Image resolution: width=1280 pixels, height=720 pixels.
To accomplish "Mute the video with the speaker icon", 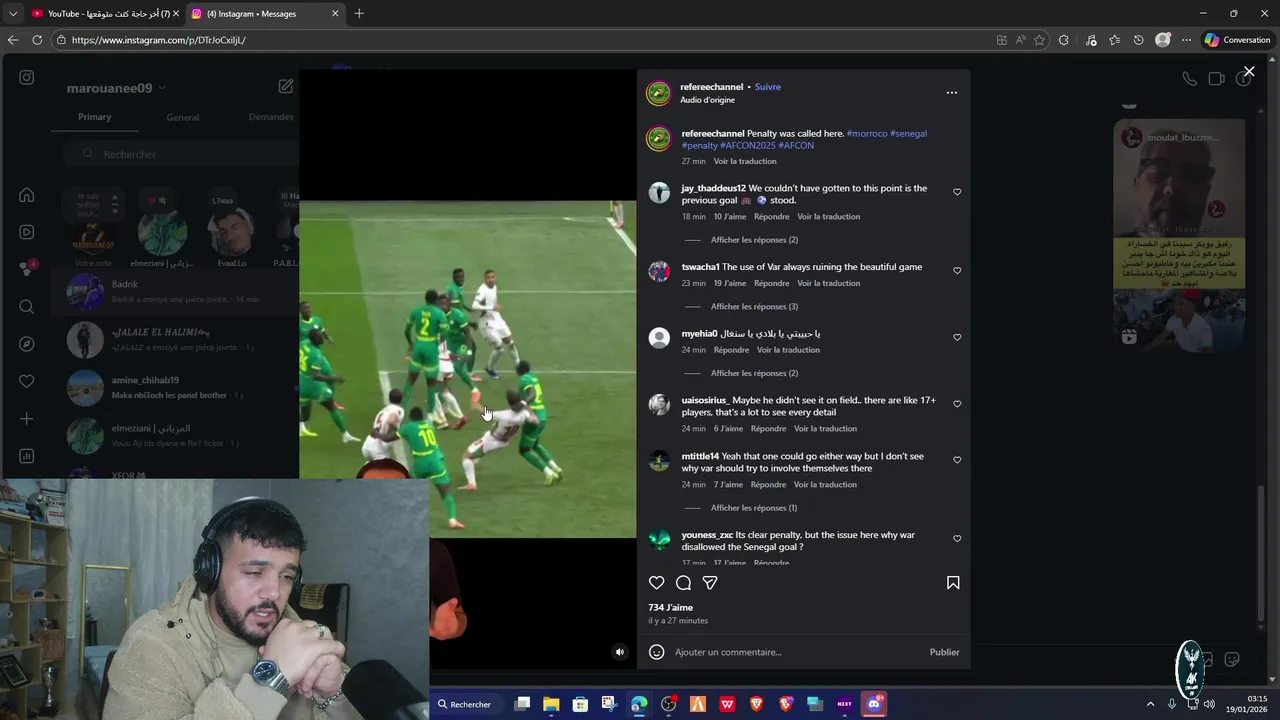I will 619,652.
